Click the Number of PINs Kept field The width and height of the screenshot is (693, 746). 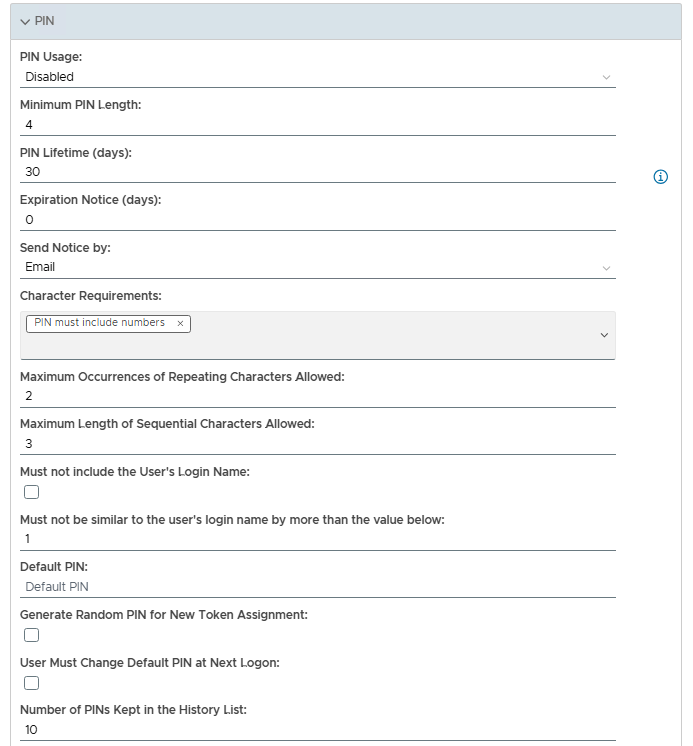[317, 730]
